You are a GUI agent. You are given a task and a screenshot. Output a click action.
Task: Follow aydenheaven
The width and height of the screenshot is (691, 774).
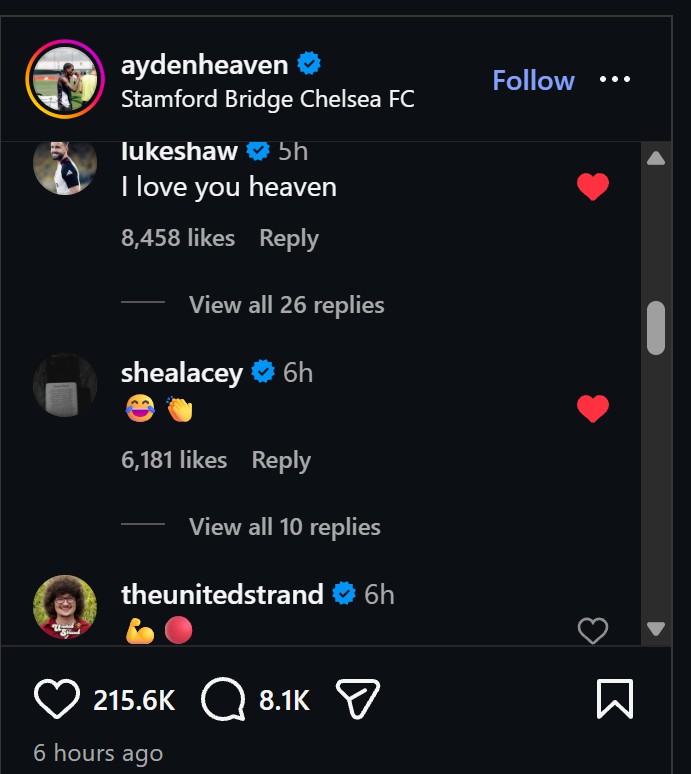[x=533, y=80]
